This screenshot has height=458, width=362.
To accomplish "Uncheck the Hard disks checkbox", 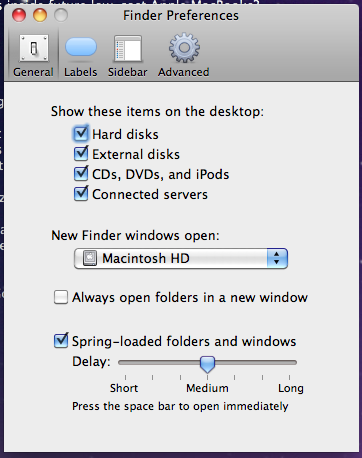I will 81,134.
